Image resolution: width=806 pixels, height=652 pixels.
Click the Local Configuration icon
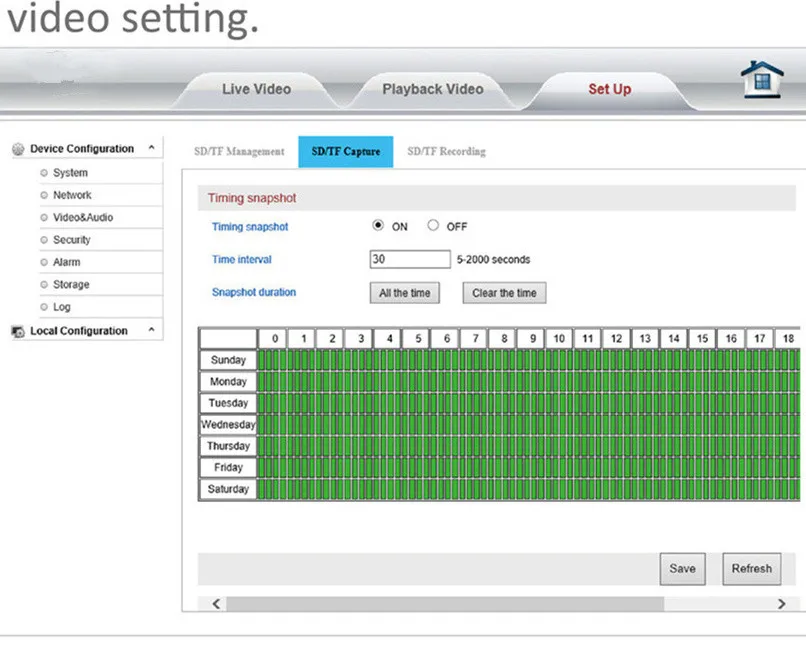(18, 332)
